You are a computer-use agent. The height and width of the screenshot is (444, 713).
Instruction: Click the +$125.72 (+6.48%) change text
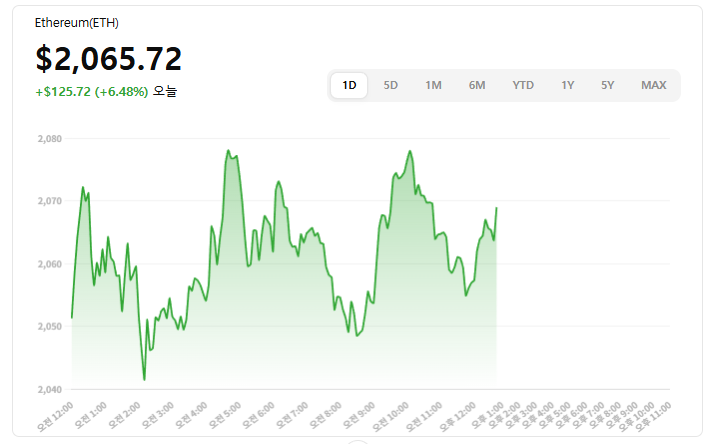92,92
